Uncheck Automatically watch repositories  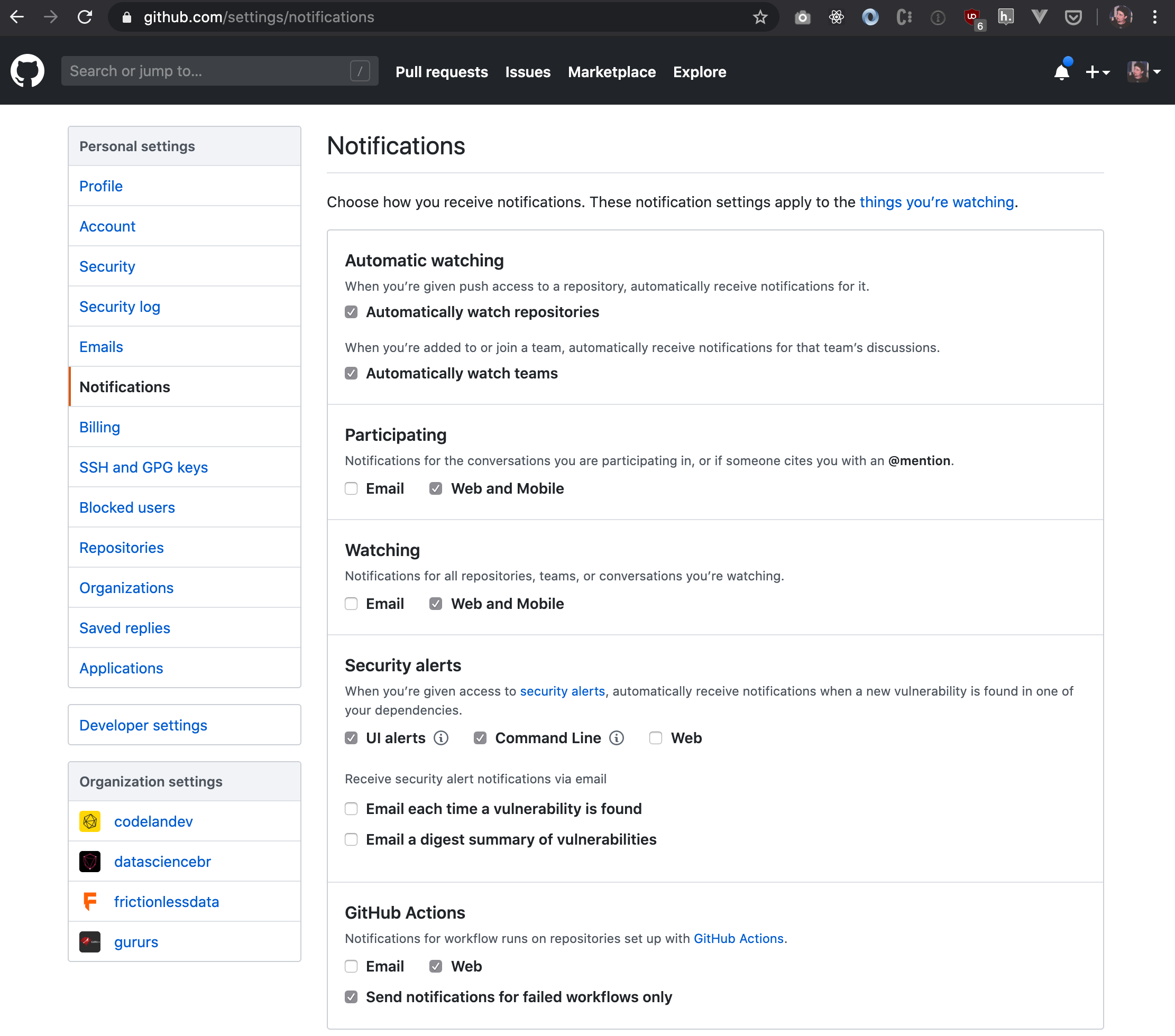351,312
